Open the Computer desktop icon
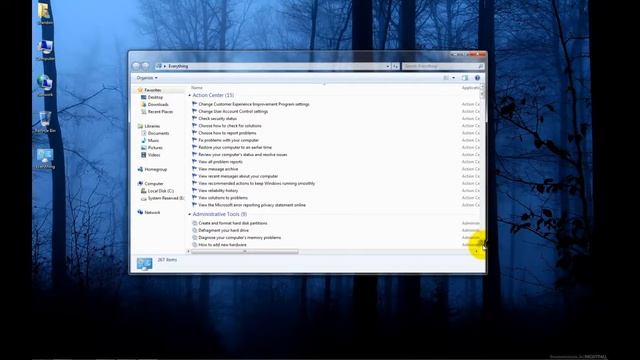The width and height of the screenshot is (640, 360). coord(45,50)
